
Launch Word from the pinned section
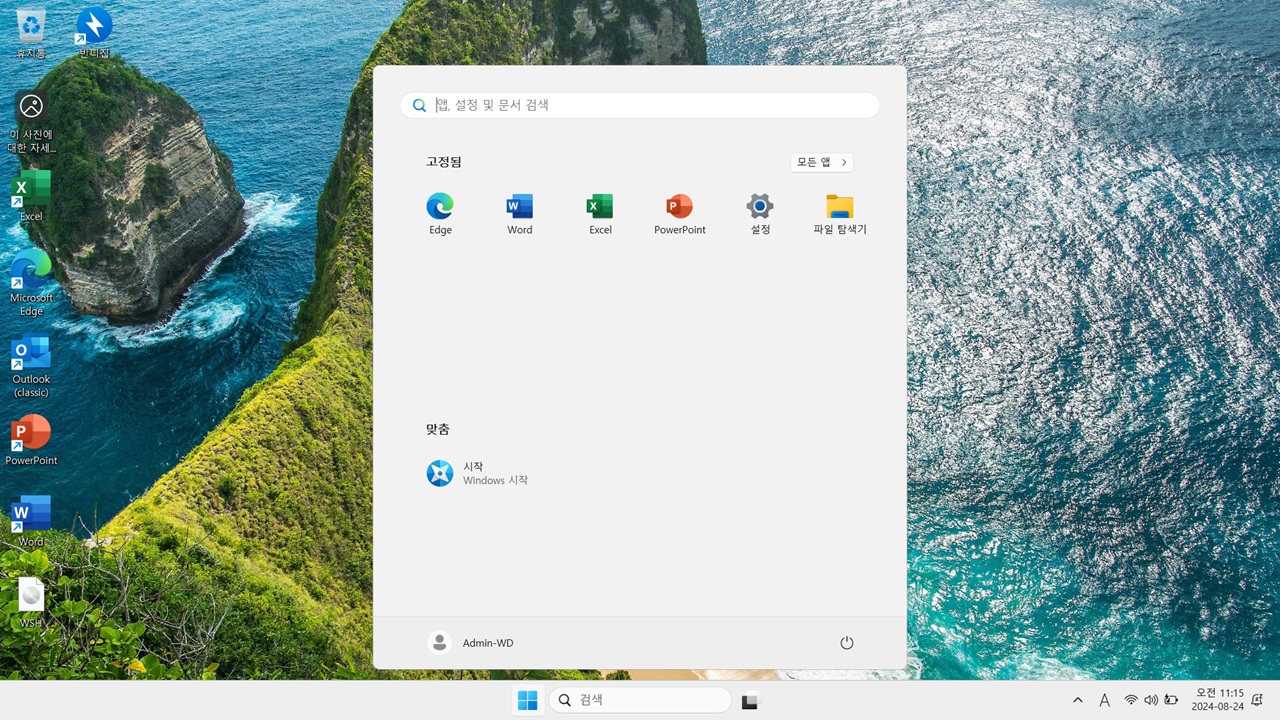coord(520,214)
